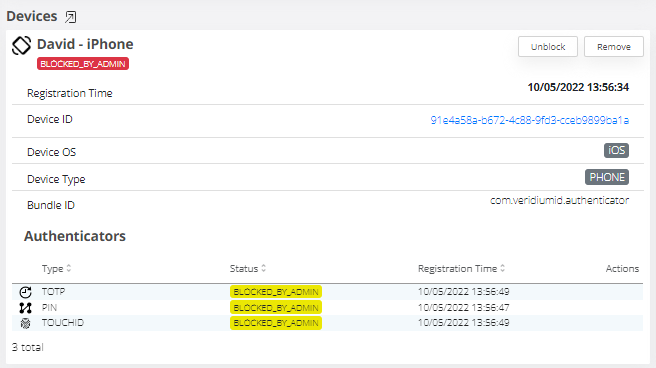This screenshot has width=656, height=368.
Task: Select the PIN authenticator type text
Action: (x=49, y=307)
